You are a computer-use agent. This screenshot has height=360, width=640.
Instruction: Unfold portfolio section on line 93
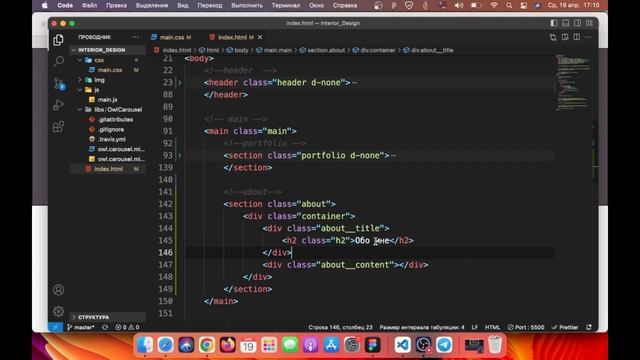180,156
